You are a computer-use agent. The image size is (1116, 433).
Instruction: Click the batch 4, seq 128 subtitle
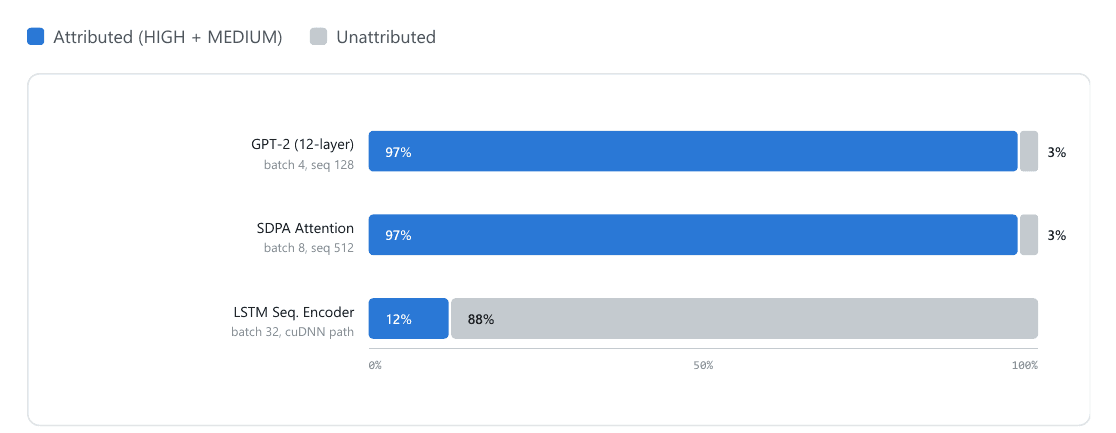(x=309, y=165)
